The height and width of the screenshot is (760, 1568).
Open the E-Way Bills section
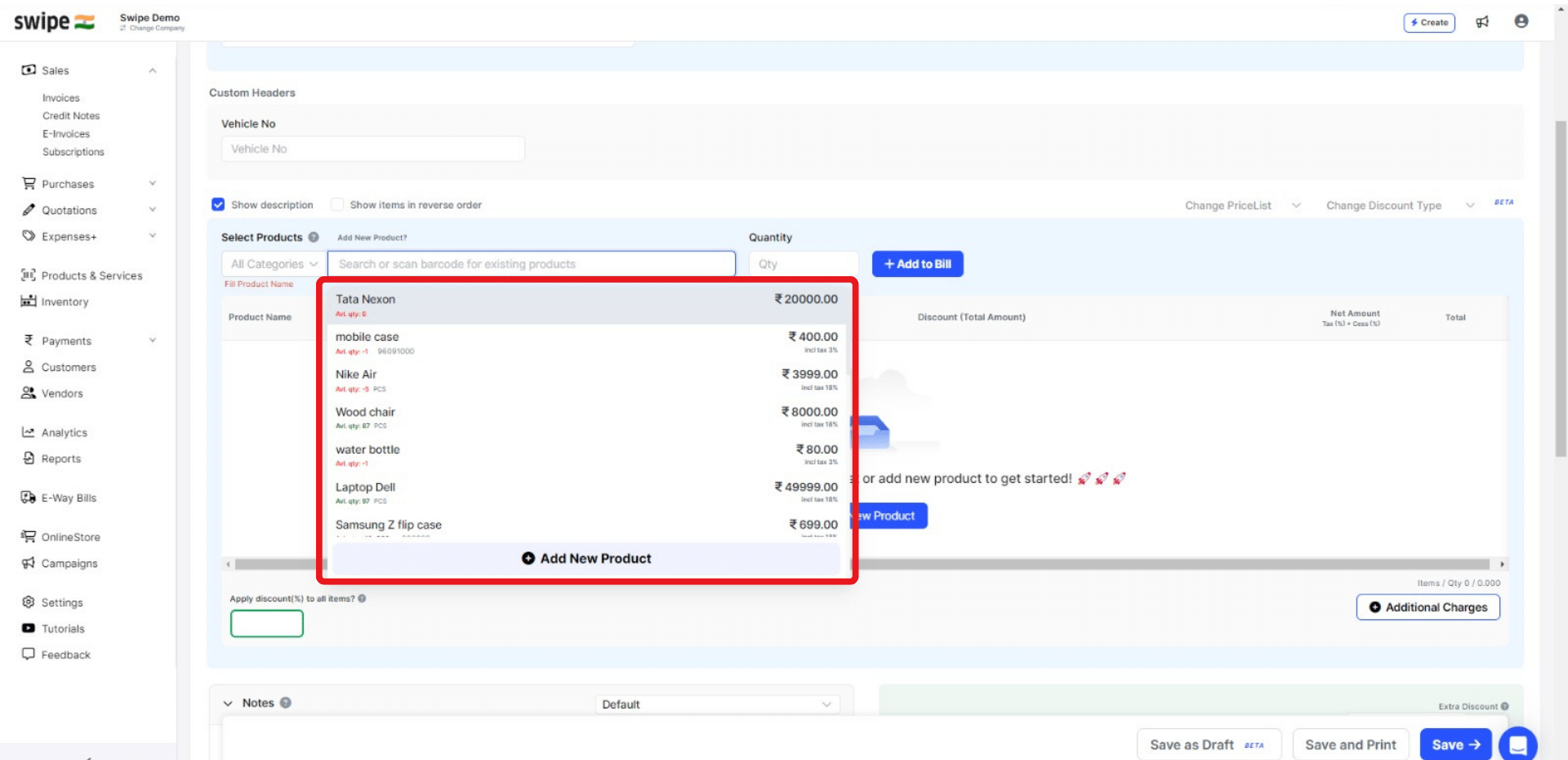pyautogui.click(x=69, y=497)
